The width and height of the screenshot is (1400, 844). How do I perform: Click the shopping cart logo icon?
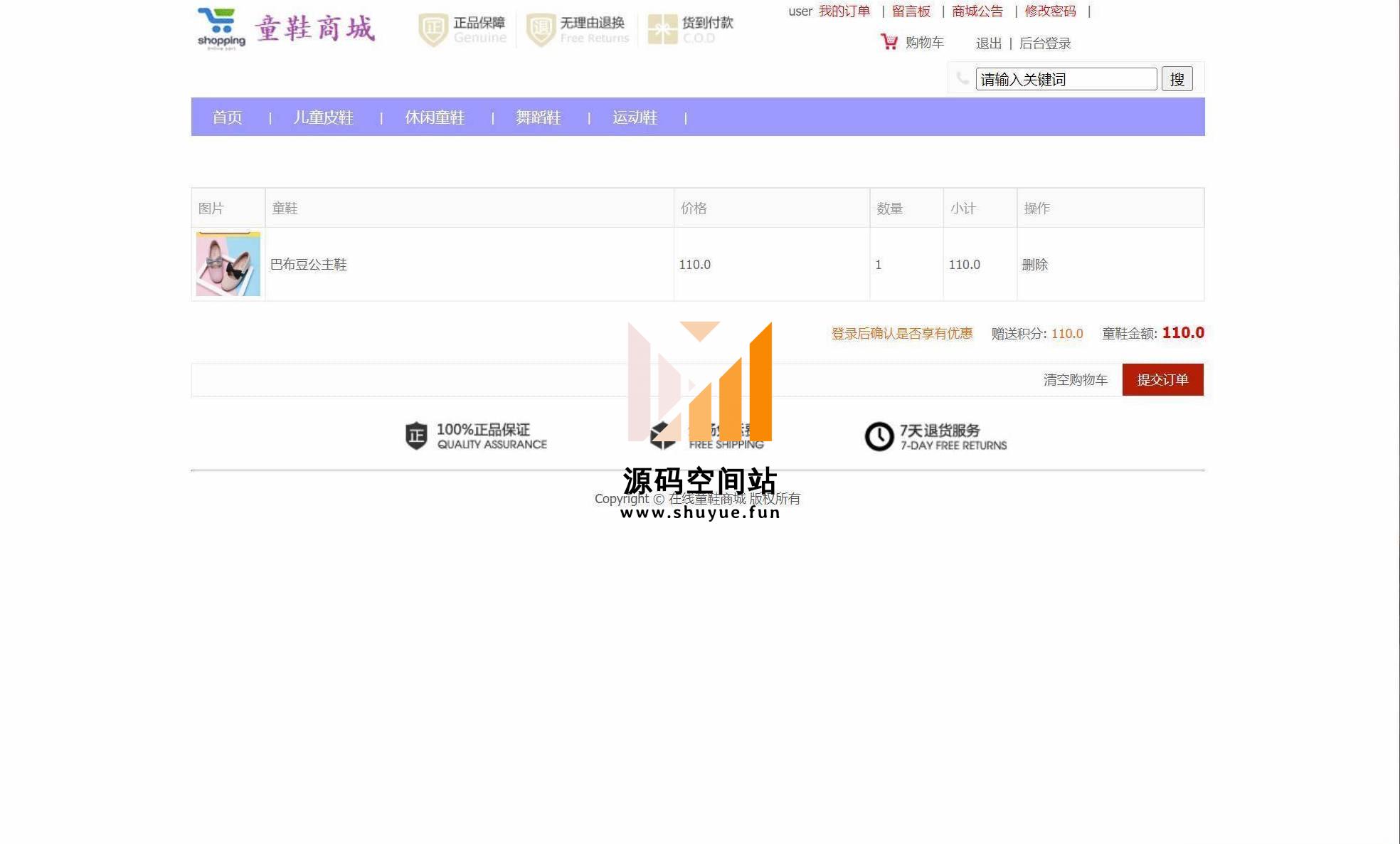221,28
